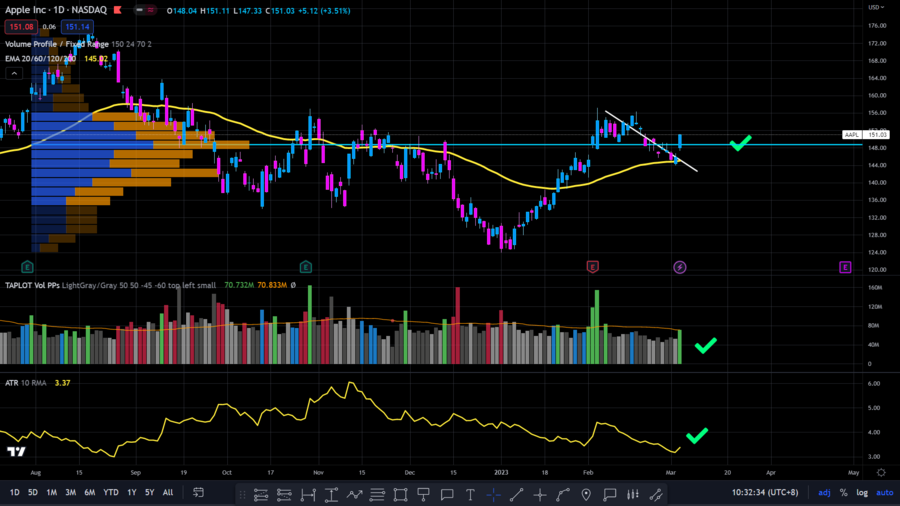This screenshot has width=900, height=506.
Task: Select the highlighted blue crosshair tool
Action: click(x=493, y=494)
